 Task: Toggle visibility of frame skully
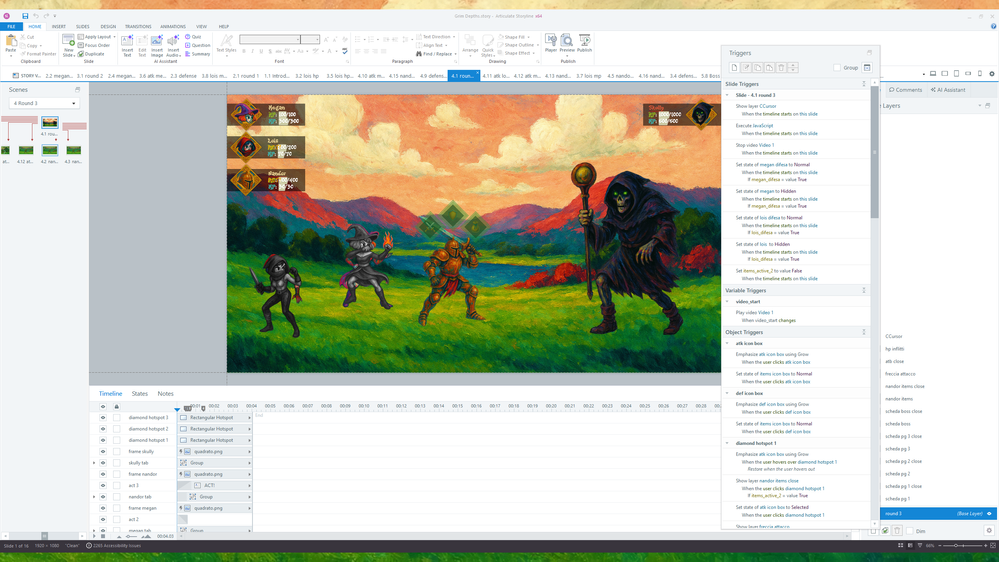tap(103, 452)
